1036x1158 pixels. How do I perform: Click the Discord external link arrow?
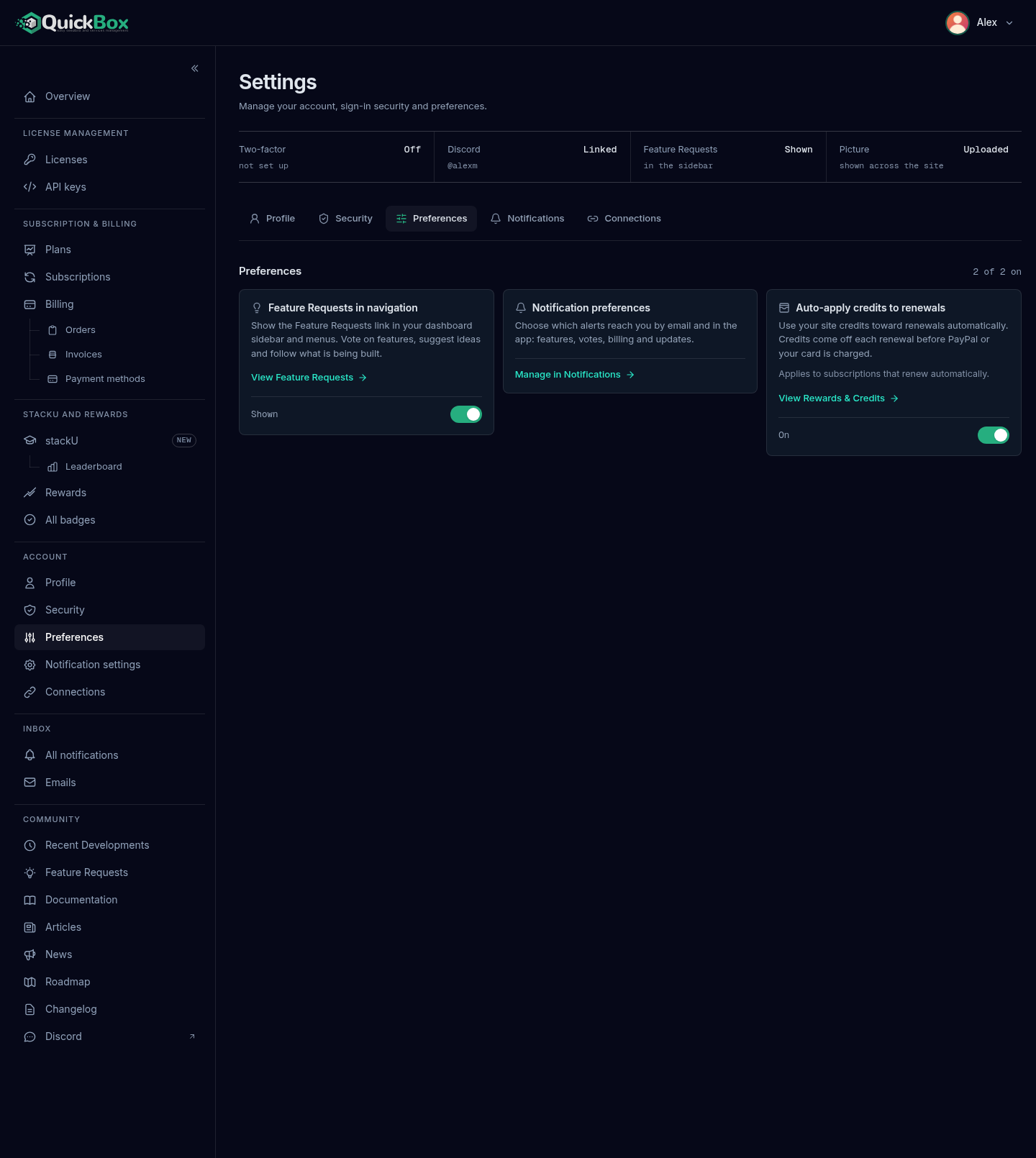click(192, 1036)
